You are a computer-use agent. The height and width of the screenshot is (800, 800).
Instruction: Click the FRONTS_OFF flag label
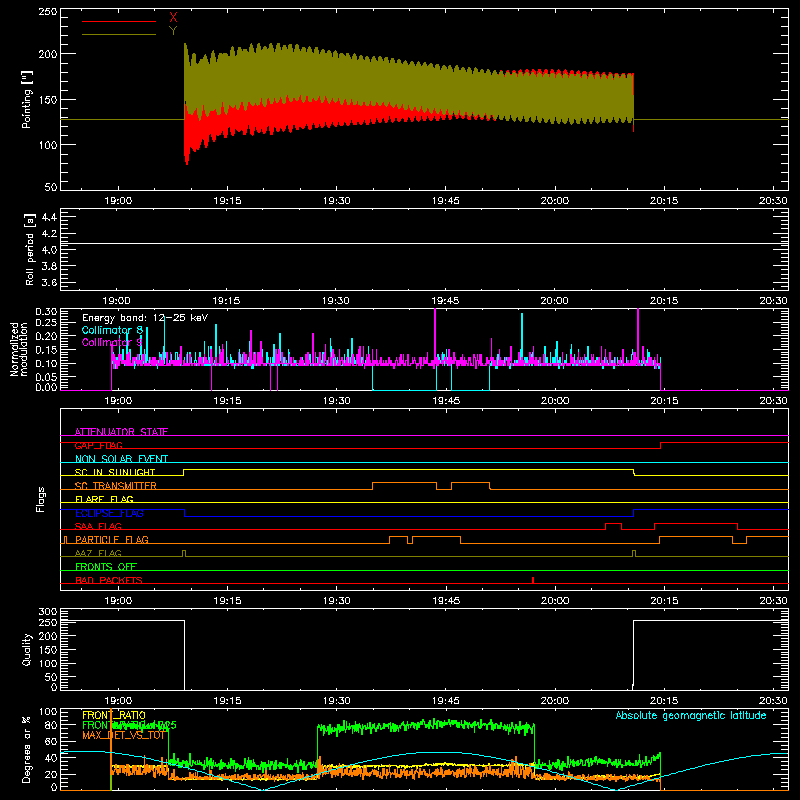point(106,567)
